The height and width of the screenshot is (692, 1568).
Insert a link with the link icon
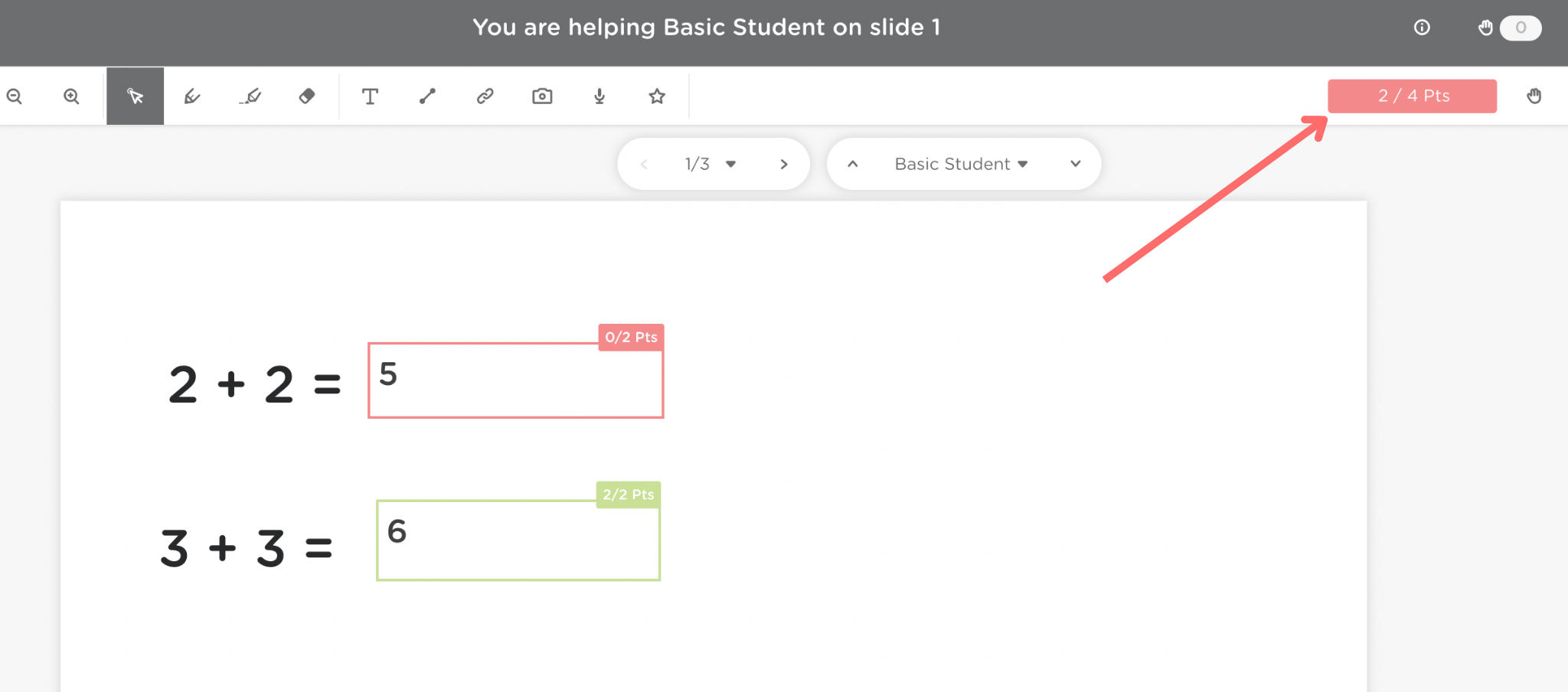click(x=485, y=96)
